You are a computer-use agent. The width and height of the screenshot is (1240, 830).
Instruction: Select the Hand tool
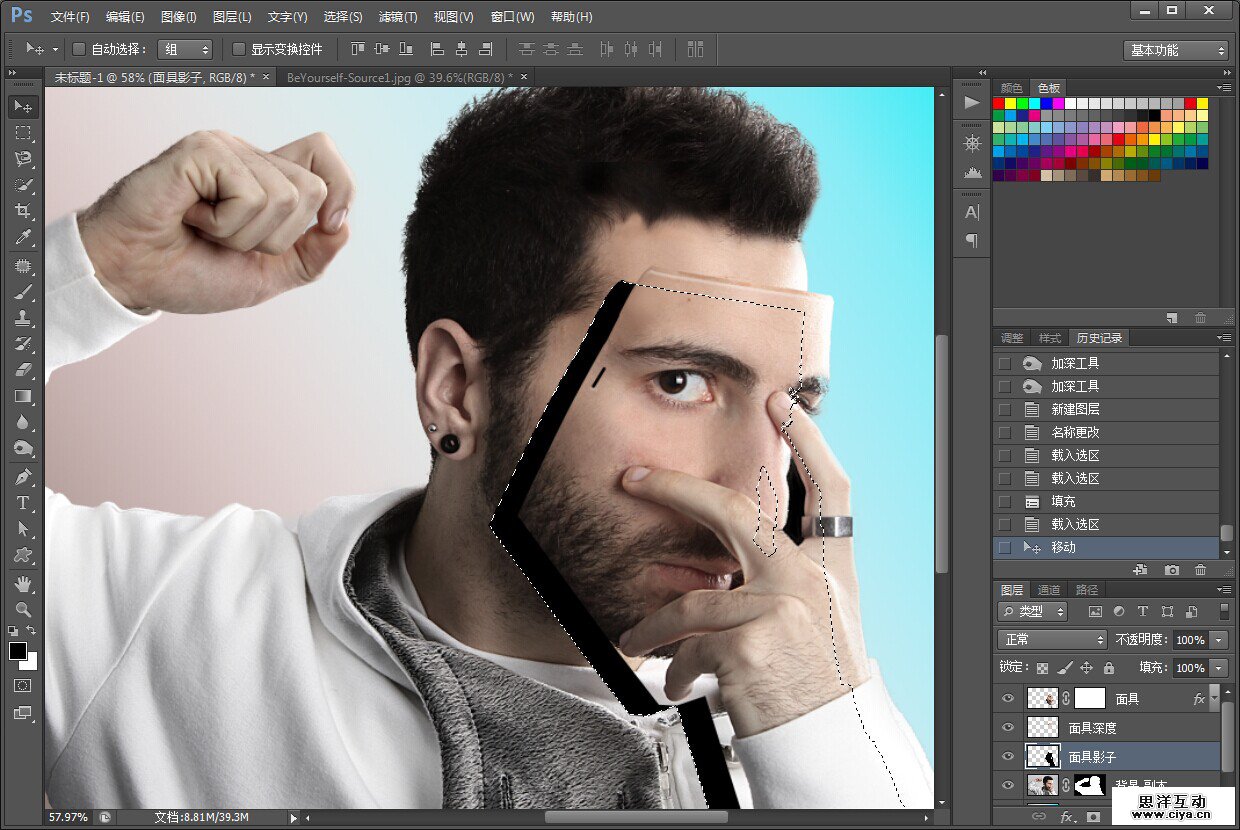23,583
